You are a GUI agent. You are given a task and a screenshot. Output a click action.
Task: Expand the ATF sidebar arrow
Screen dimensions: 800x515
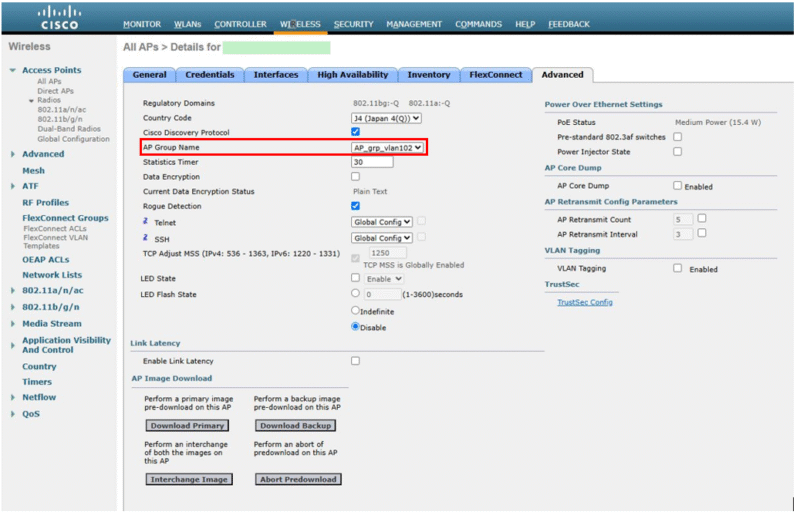click(13, 186)
